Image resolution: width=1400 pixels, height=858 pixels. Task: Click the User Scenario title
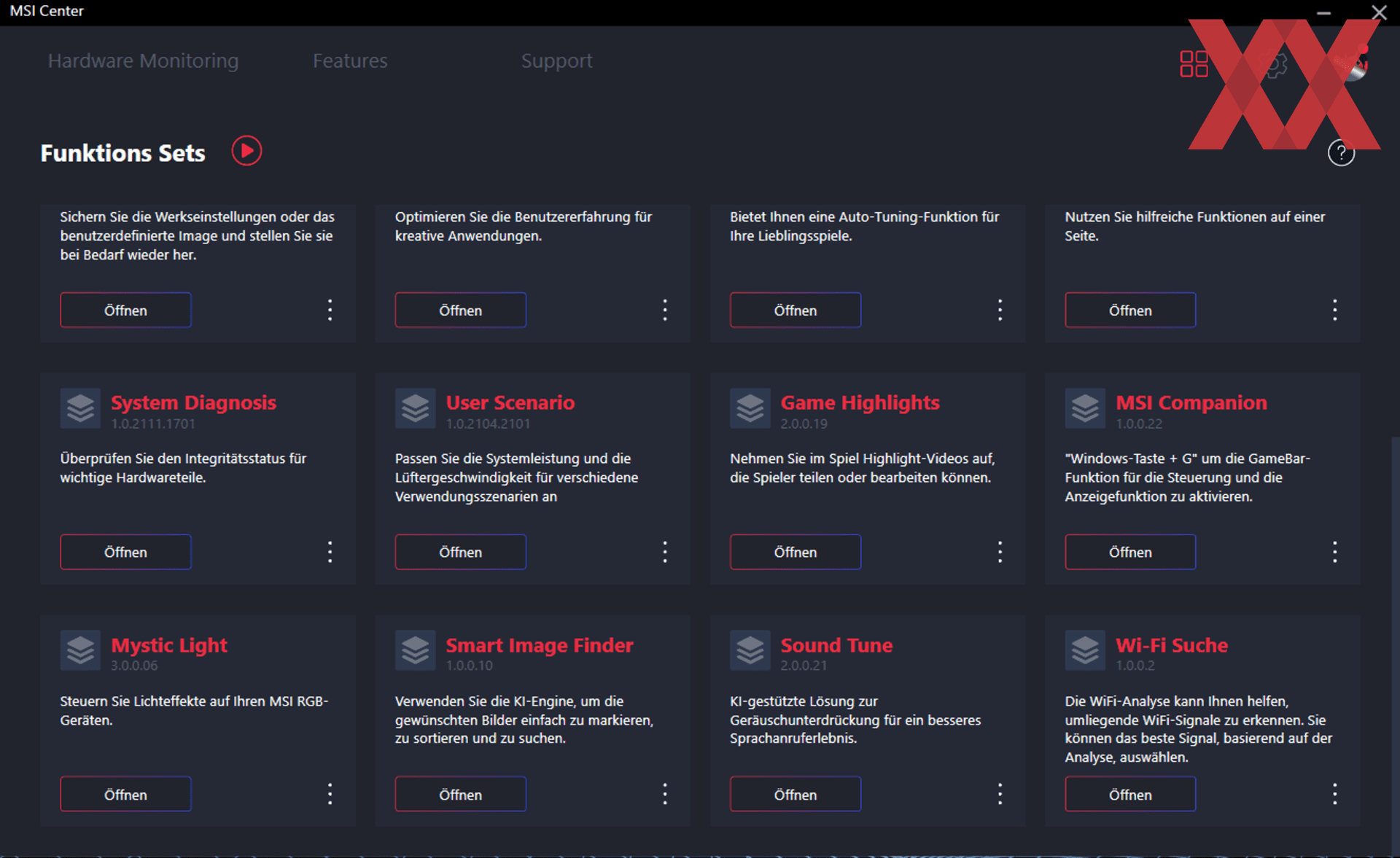coord(510,402)
